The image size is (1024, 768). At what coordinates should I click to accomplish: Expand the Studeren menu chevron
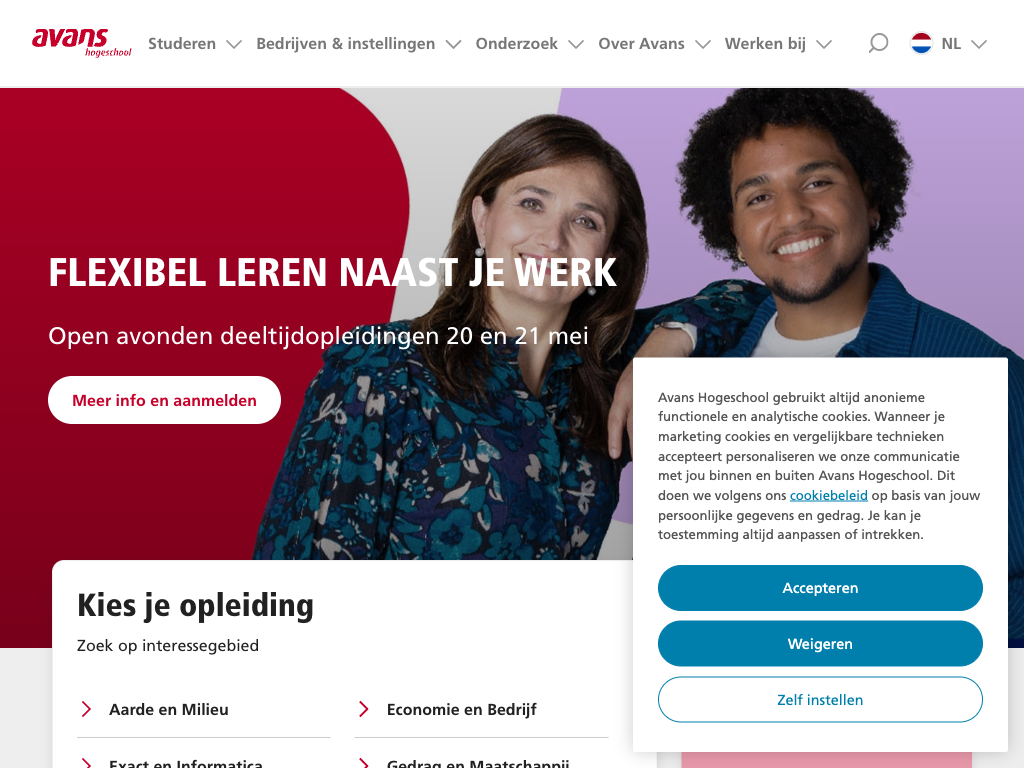(x=234, y=44)
